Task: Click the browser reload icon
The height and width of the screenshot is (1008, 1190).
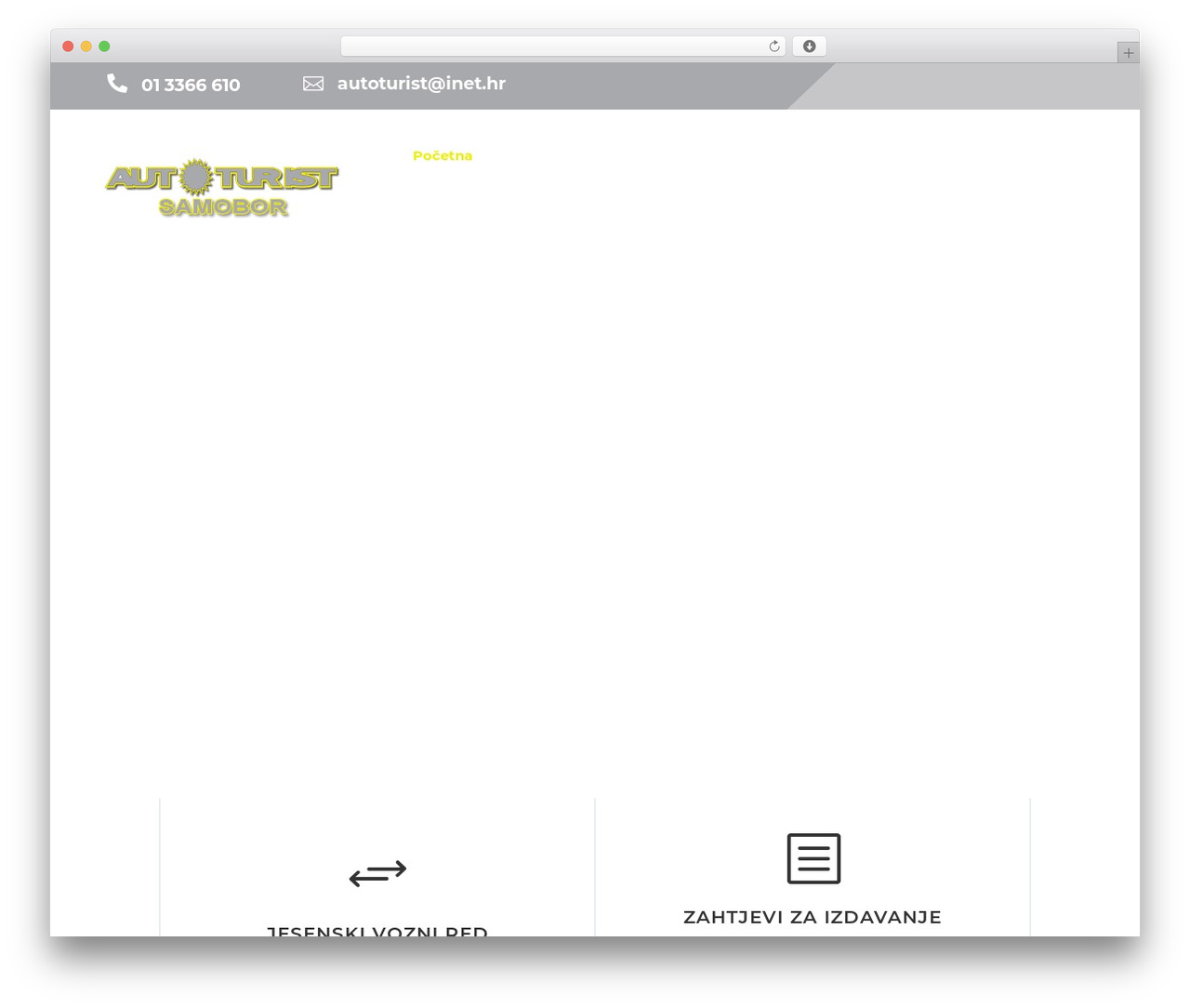Action: click(773, 46)
